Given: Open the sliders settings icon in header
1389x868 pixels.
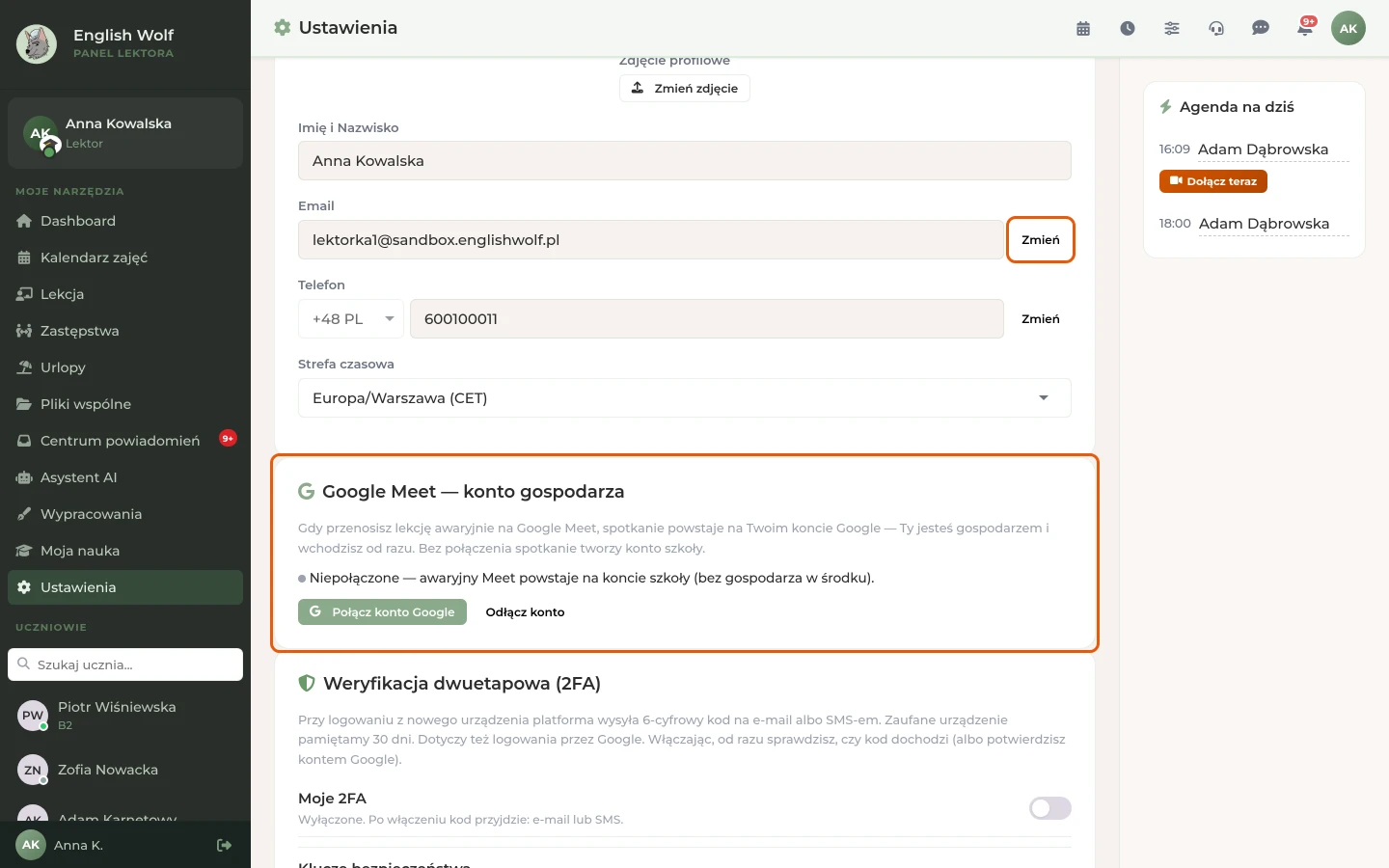Looking at the screenshot, I should (1172, 29).
